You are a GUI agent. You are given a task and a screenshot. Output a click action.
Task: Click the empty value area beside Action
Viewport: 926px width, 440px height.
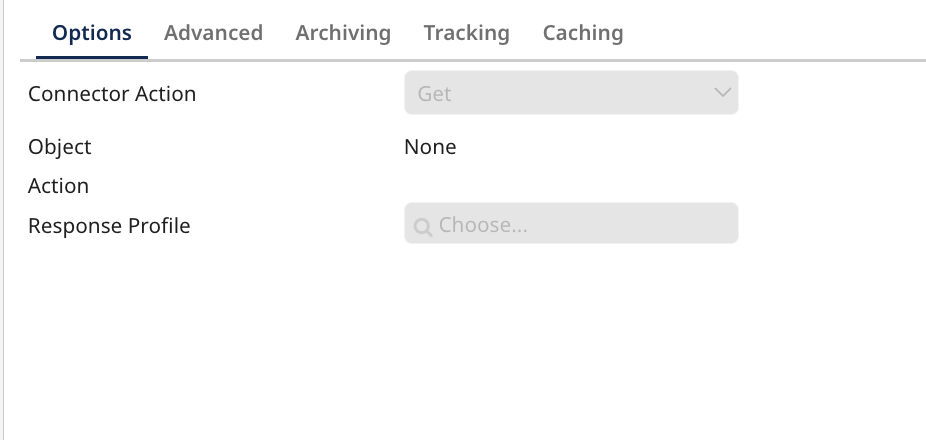571,186
